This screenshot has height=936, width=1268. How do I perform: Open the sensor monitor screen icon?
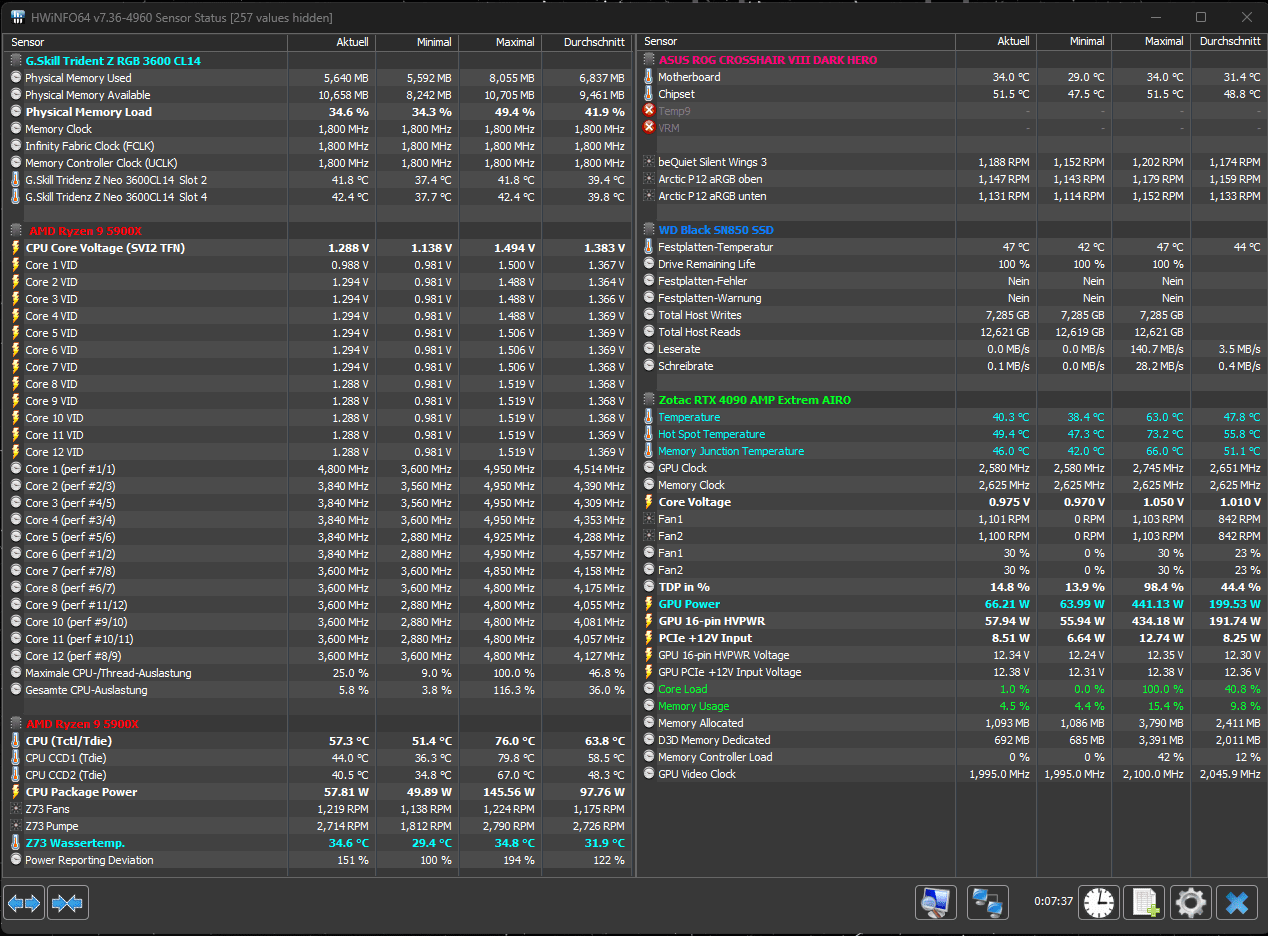tap(936, 902)
